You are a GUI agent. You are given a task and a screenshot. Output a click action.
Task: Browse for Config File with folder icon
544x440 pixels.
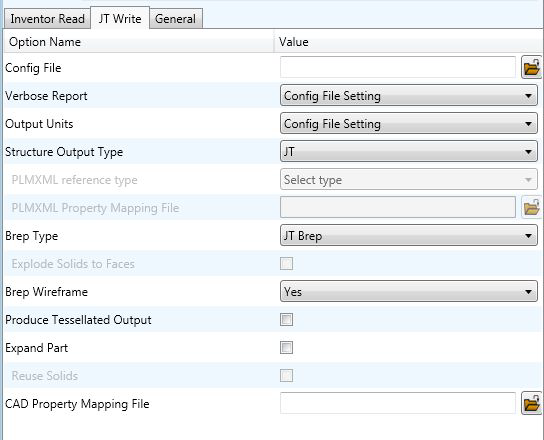[531, 67]
